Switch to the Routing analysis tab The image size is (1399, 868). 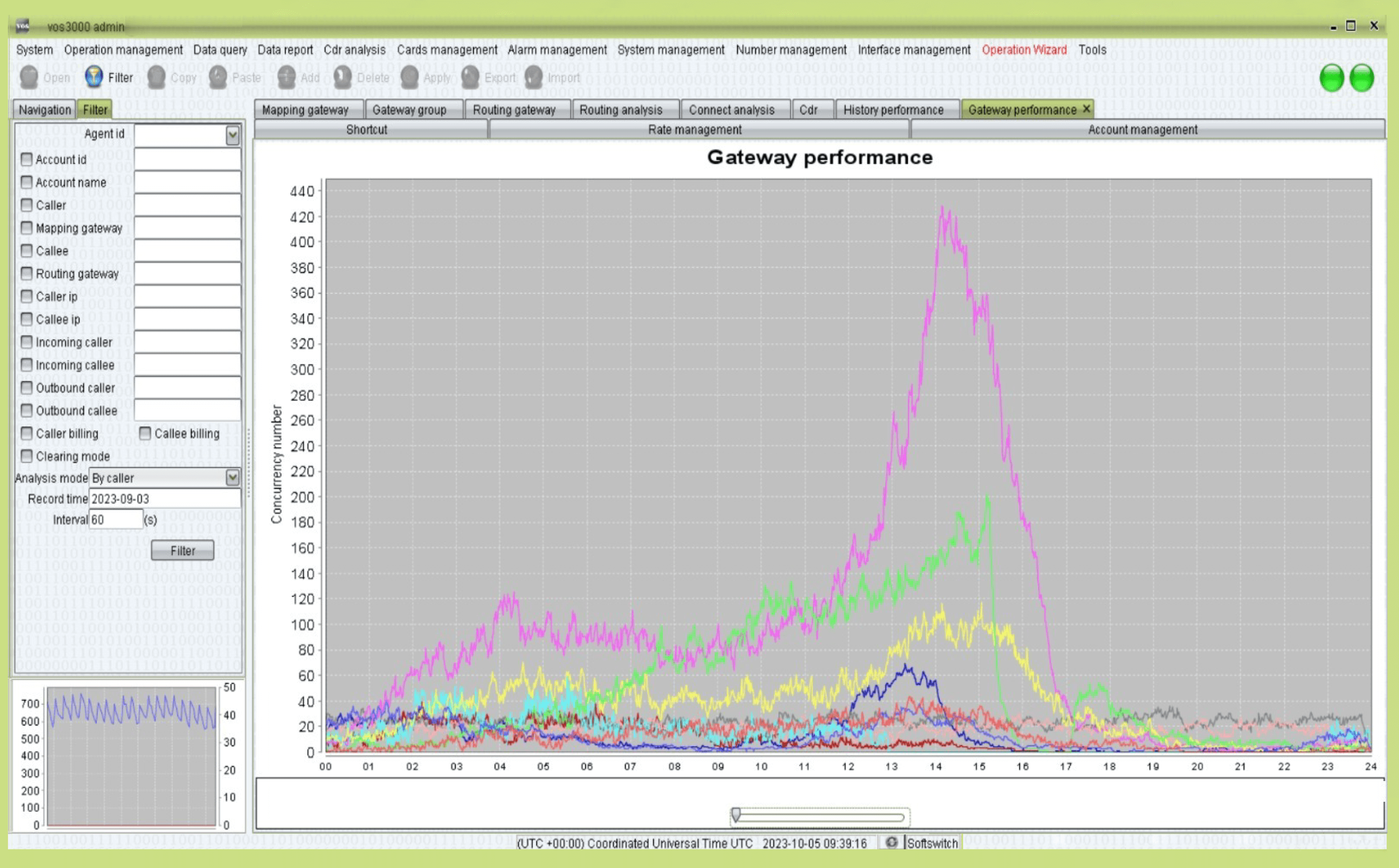click(626, 110)
